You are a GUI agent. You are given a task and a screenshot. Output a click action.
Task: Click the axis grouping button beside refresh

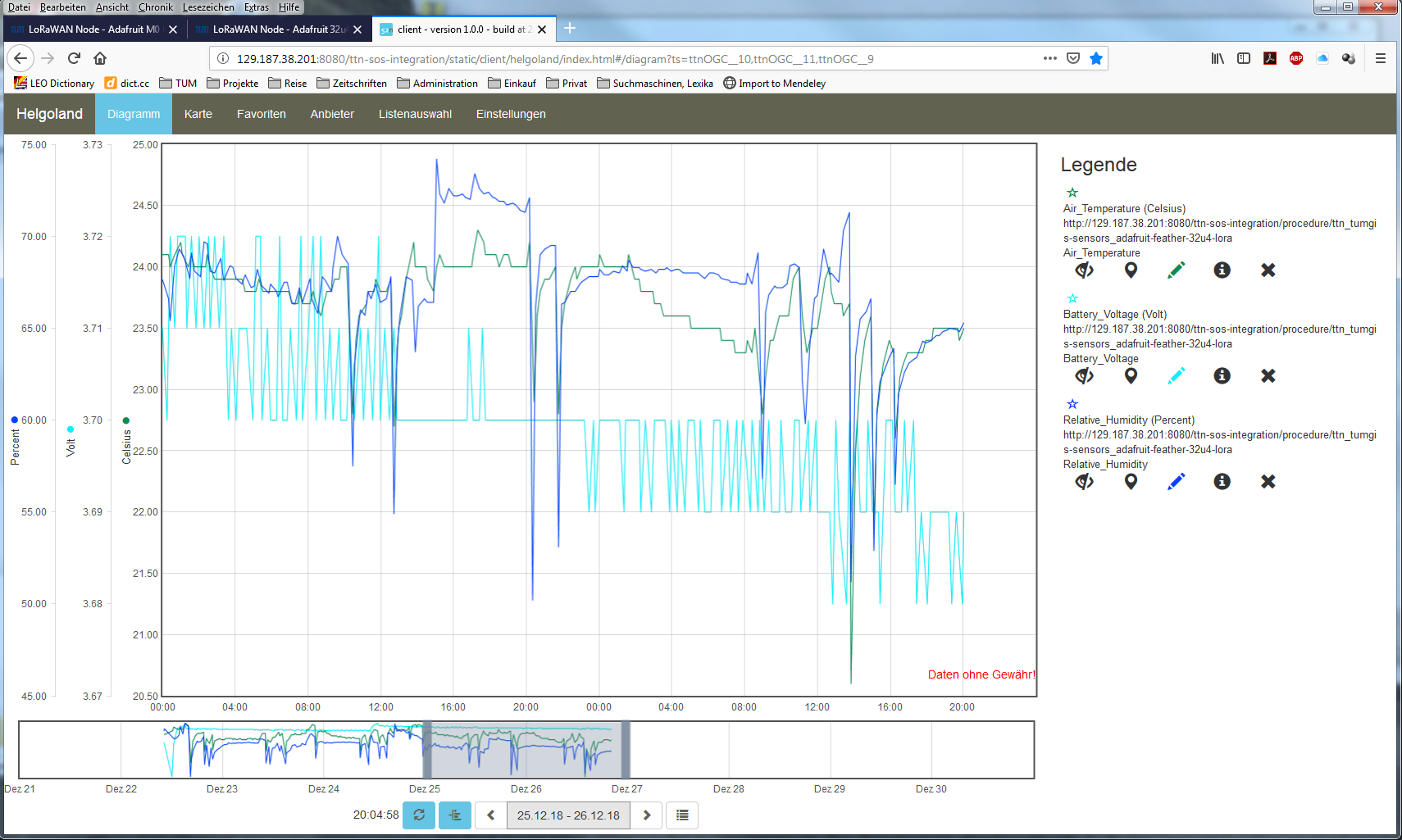[455, 815]
